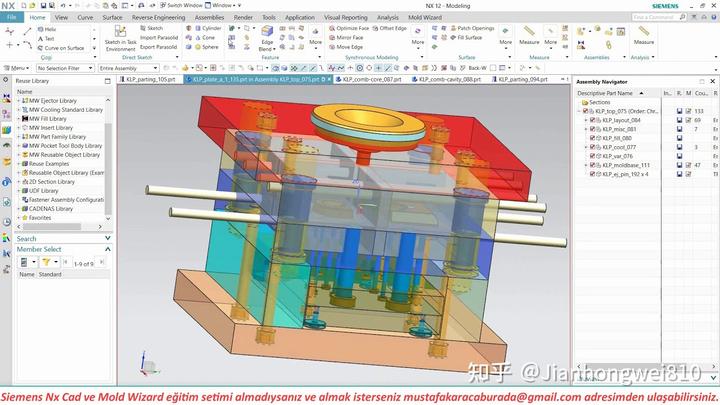This screenshot has width=720, height=405.
Task: Open Reuse Library sidebar tab
Action: pyautogui.click(x=6, y=130)
